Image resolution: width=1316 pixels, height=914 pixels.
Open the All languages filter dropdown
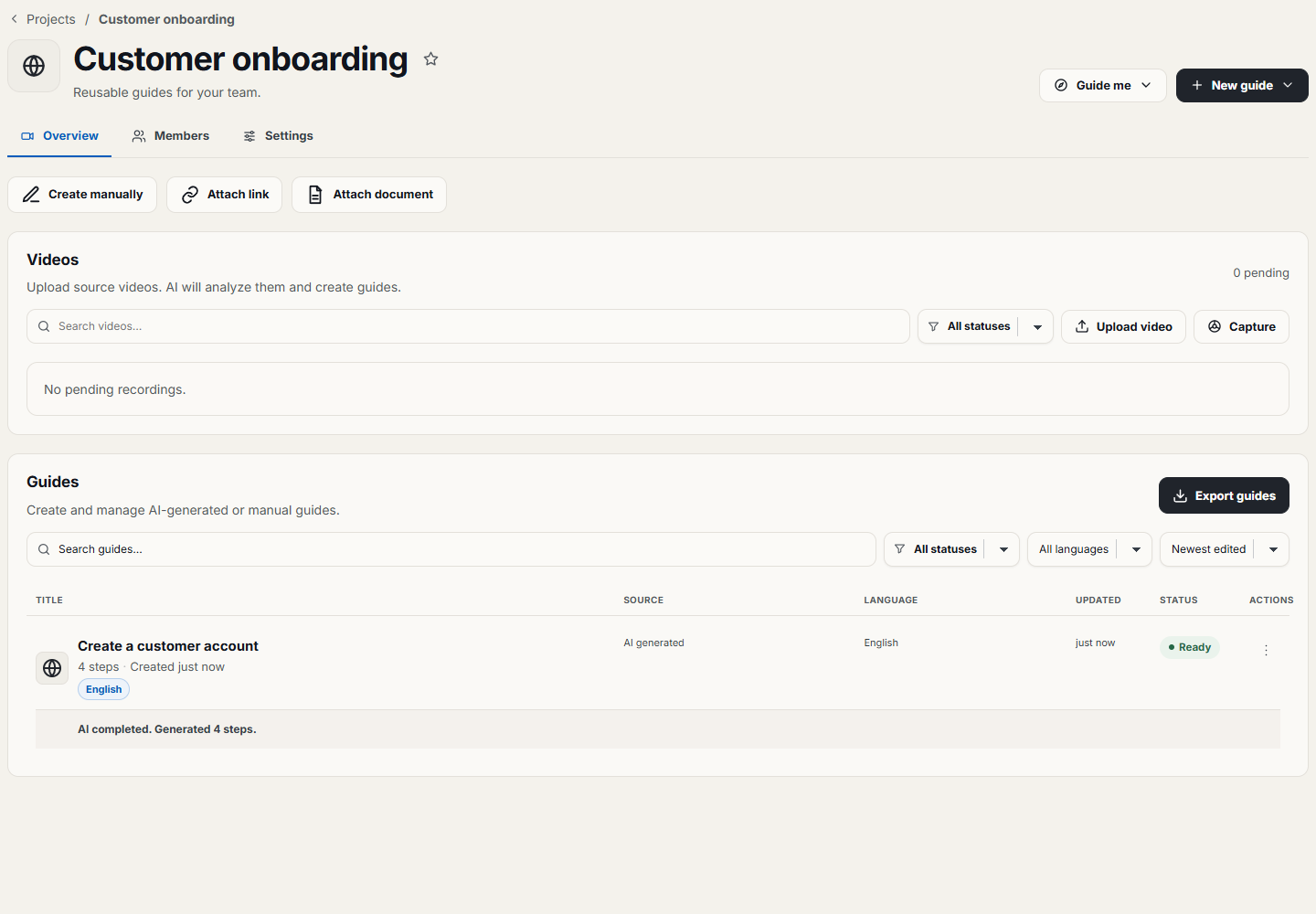click(x=1089, y=549)
